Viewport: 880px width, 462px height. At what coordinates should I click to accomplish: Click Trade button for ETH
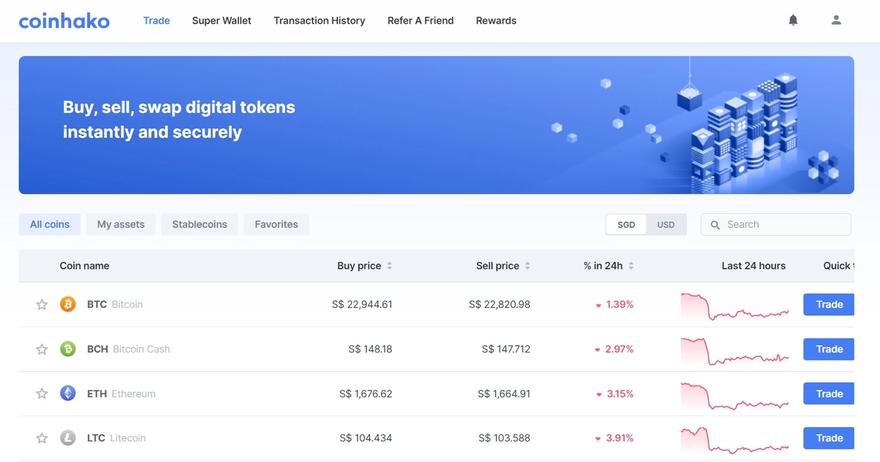point(829,394)
